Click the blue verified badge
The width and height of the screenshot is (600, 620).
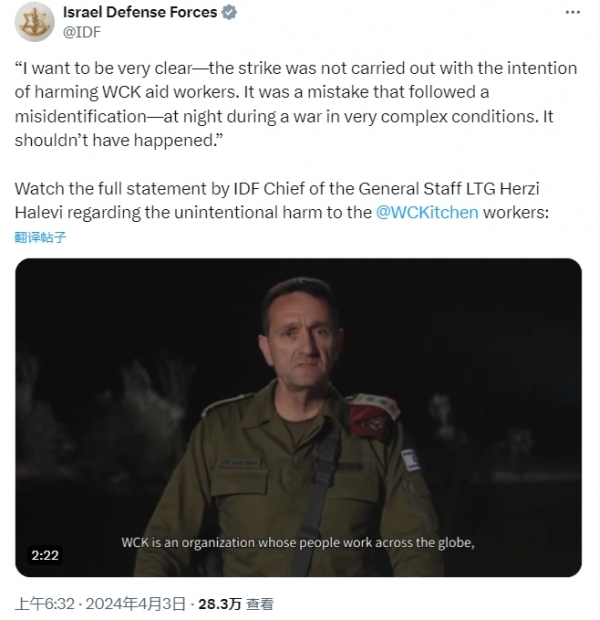(229, 12)
